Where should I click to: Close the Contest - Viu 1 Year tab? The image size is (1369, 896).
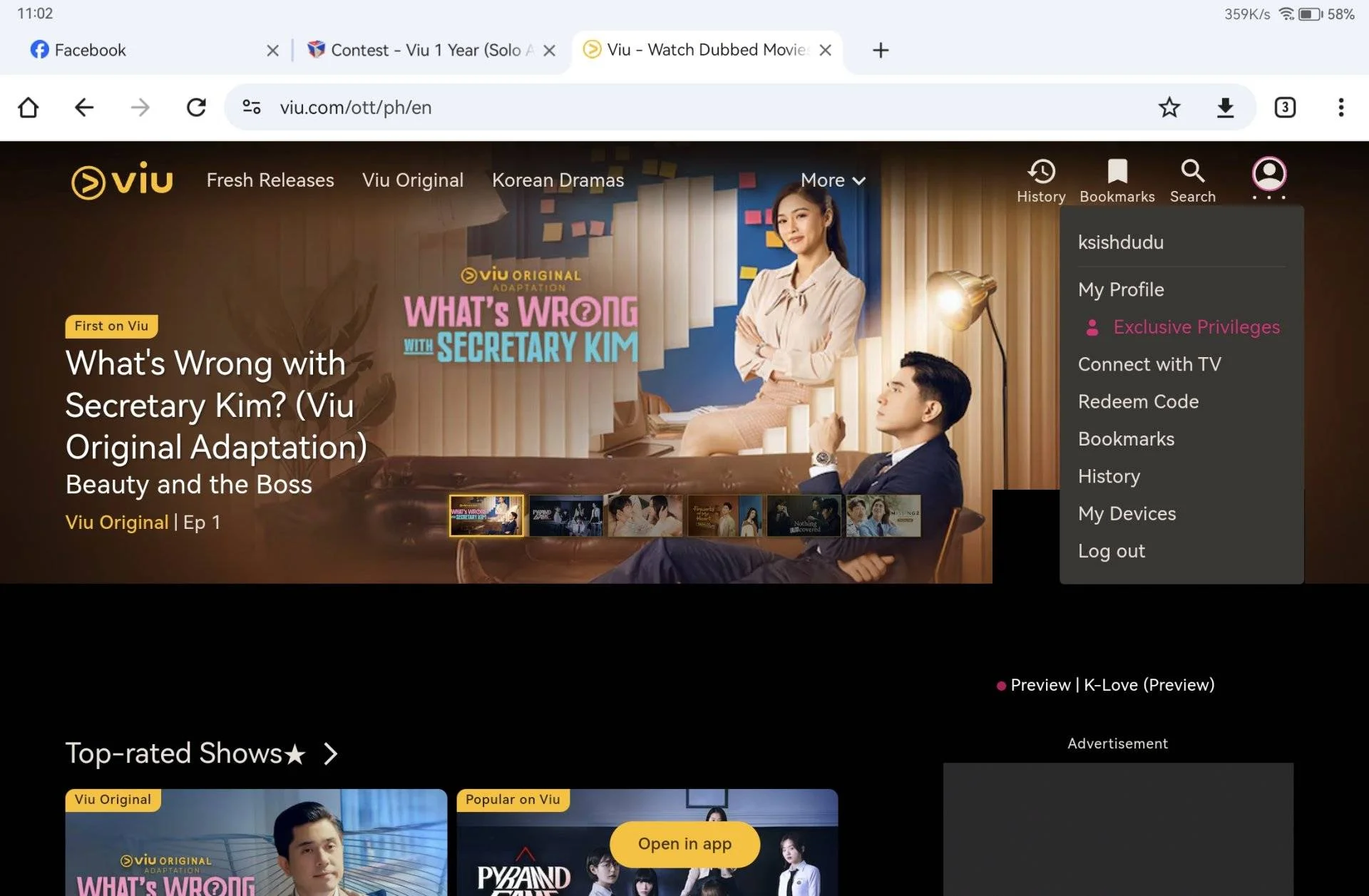pyautogui.click(x=549, y=50)
